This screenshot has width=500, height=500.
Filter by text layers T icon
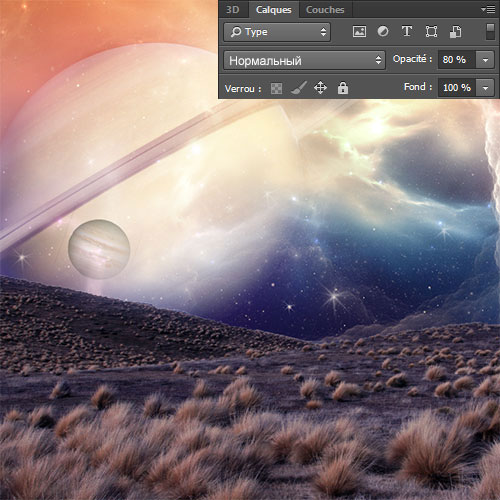pos(407,32)
